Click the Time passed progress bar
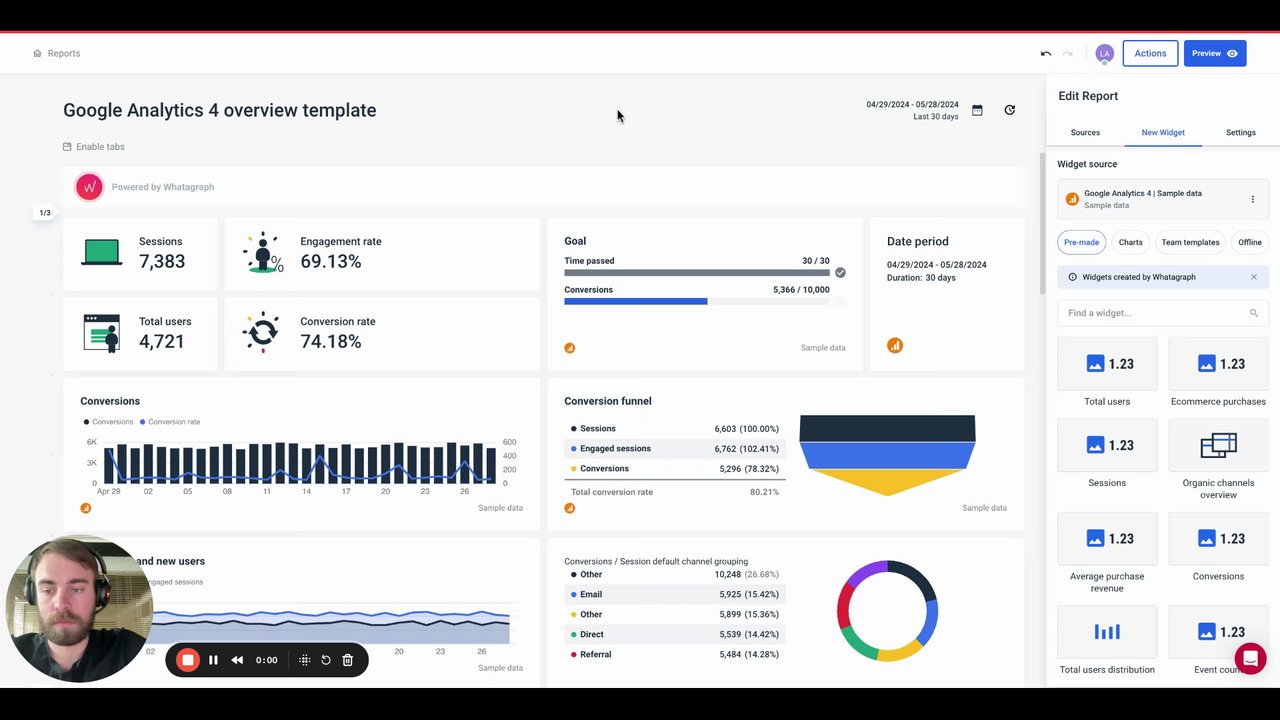Screen dimensions: 1280x720 pyautogui.click(x=697, y=272)
